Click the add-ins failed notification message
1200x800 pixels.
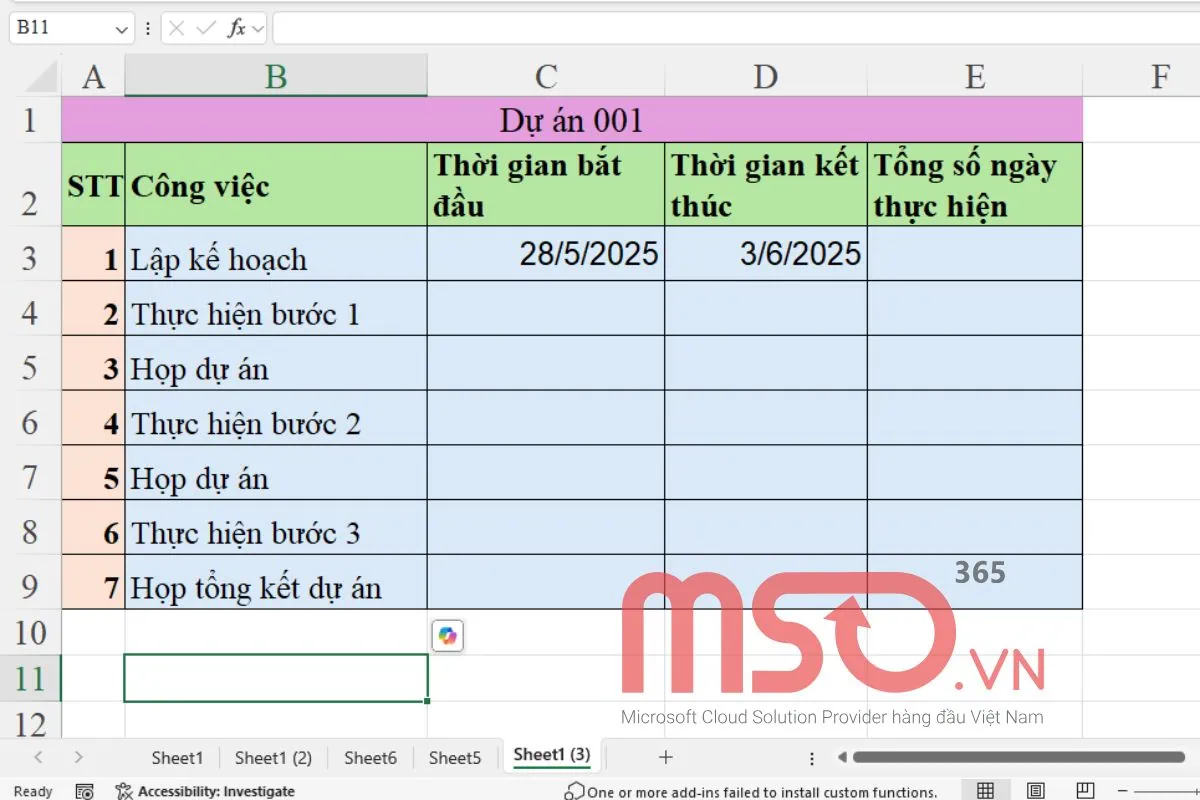pos(750,791)
